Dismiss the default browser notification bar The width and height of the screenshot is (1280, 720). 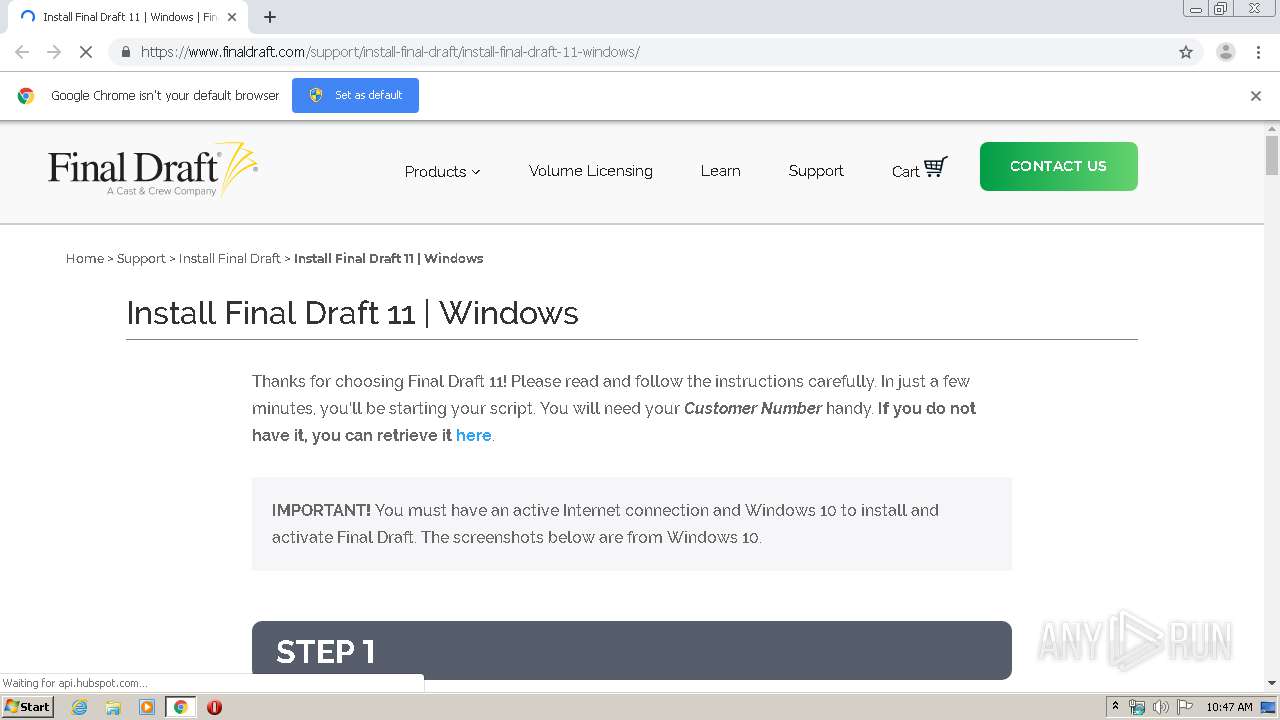coord(1256,96)
